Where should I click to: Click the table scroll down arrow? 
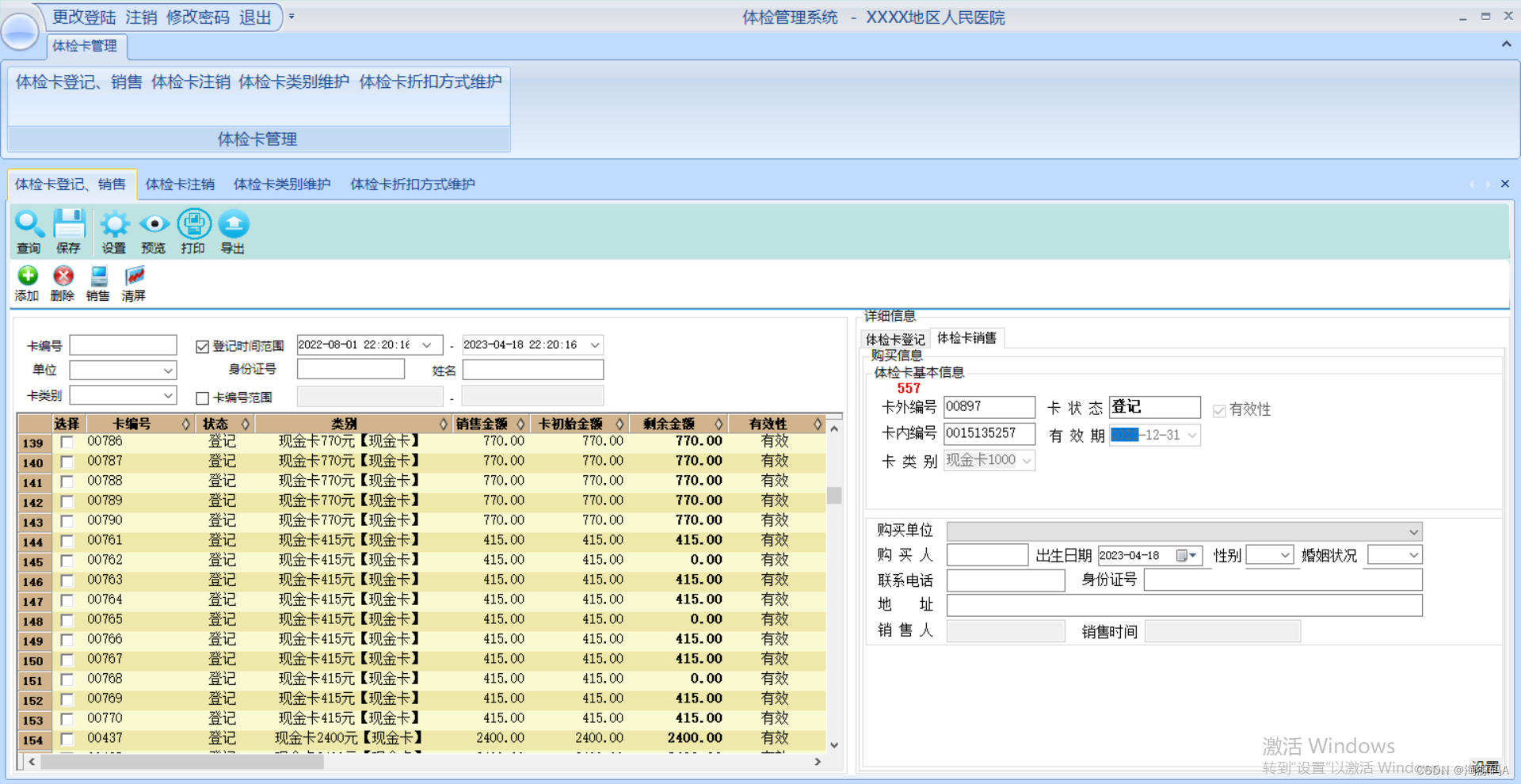pos(834,745)
